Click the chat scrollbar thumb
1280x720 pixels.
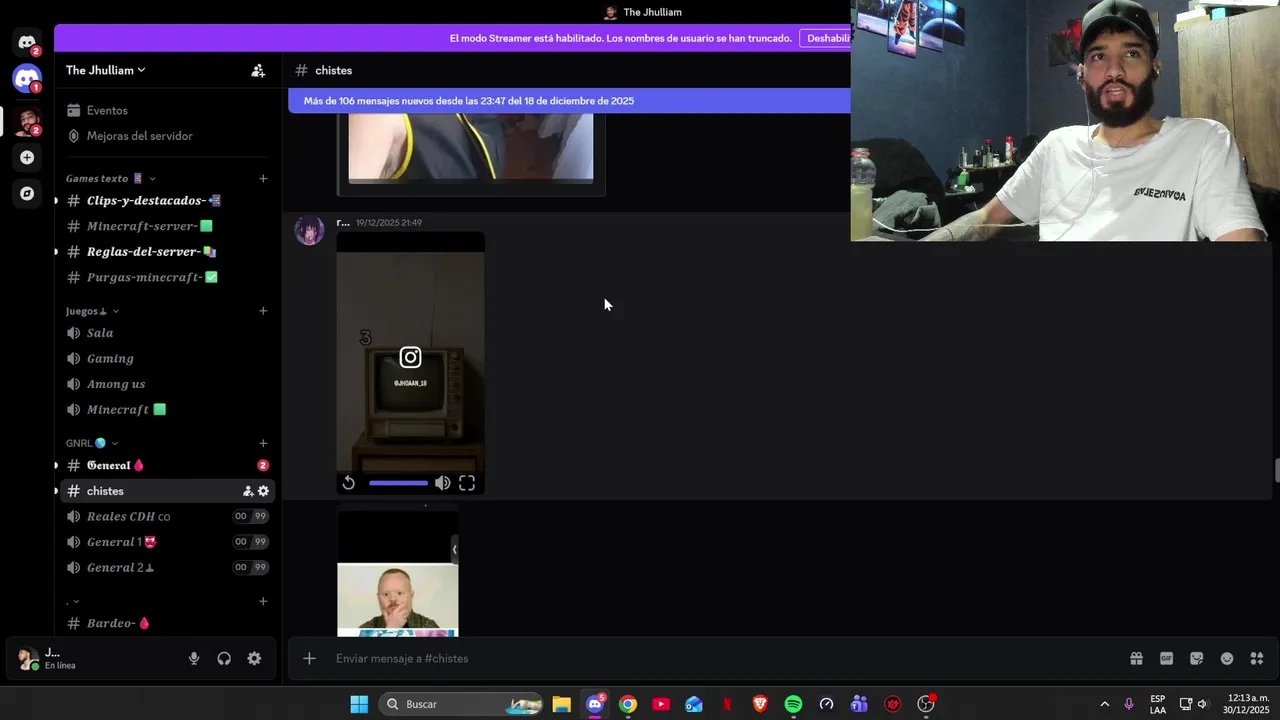click(x=1277, y=470)
